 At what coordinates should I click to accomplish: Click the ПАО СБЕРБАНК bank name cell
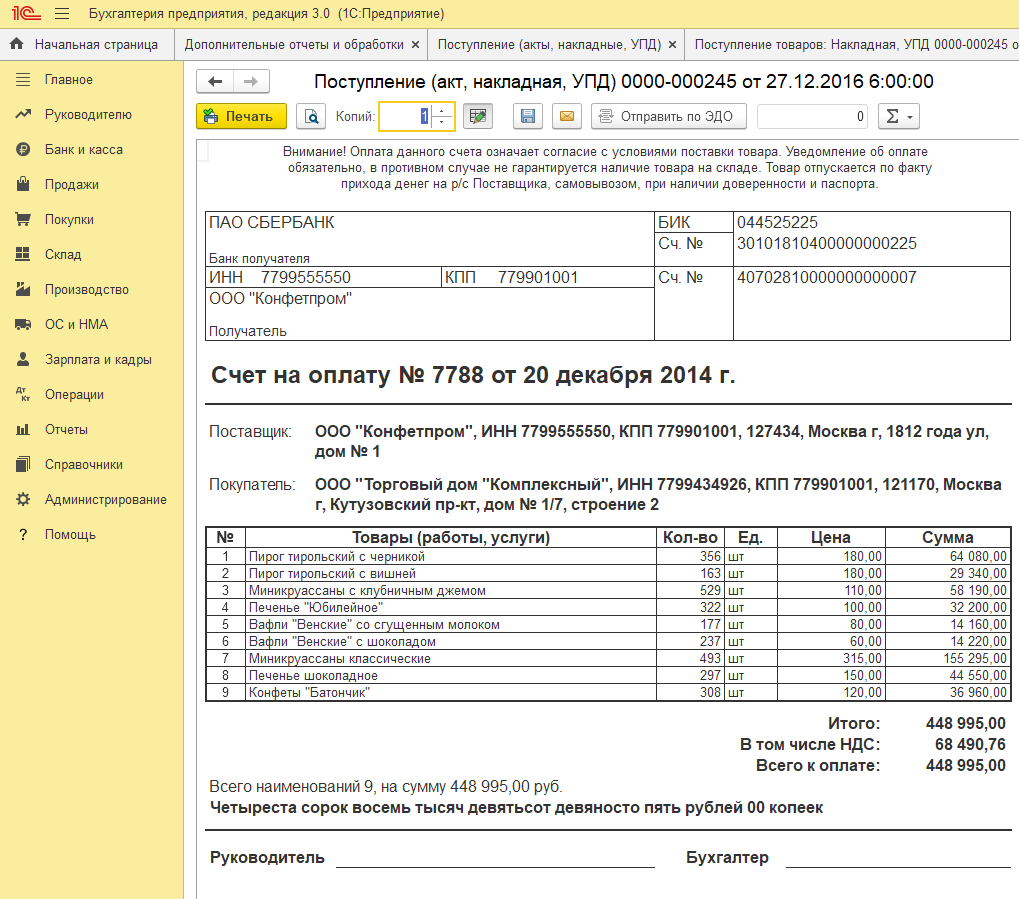430,239
